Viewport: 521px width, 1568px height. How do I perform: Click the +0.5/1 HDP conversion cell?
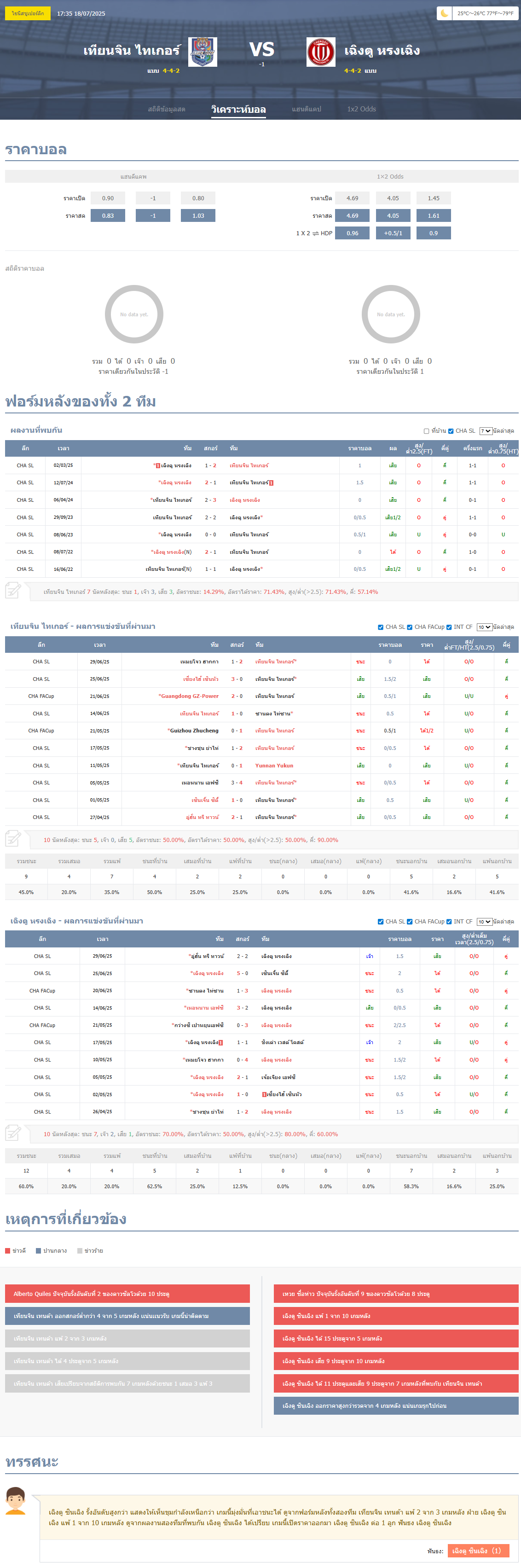[393, 233]
